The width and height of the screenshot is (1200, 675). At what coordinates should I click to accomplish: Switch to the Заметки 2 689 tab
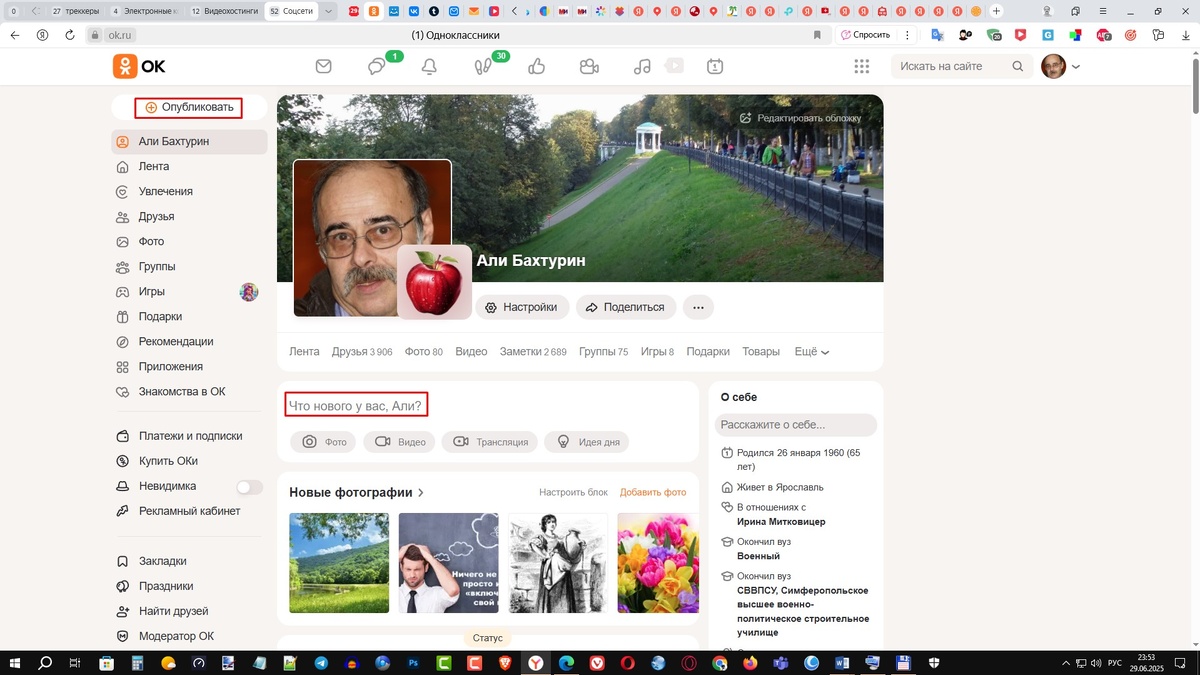click(533, 352)
